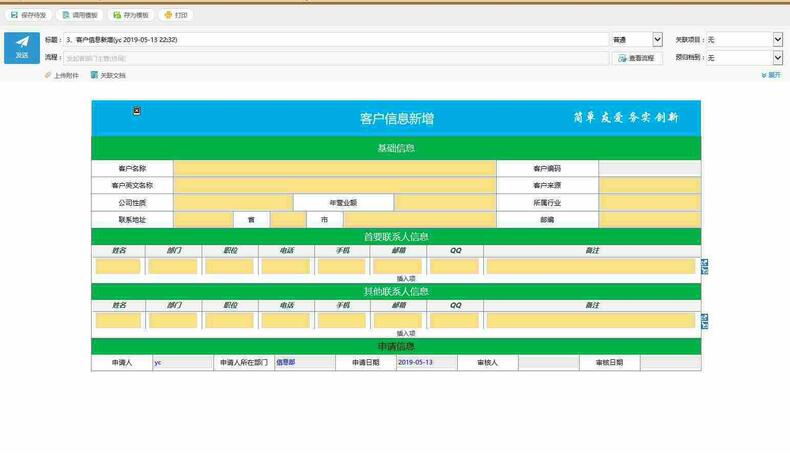The image size is (790, 453).
Task: Click the detailed address field after 市
Action: [x=420, y=220]
